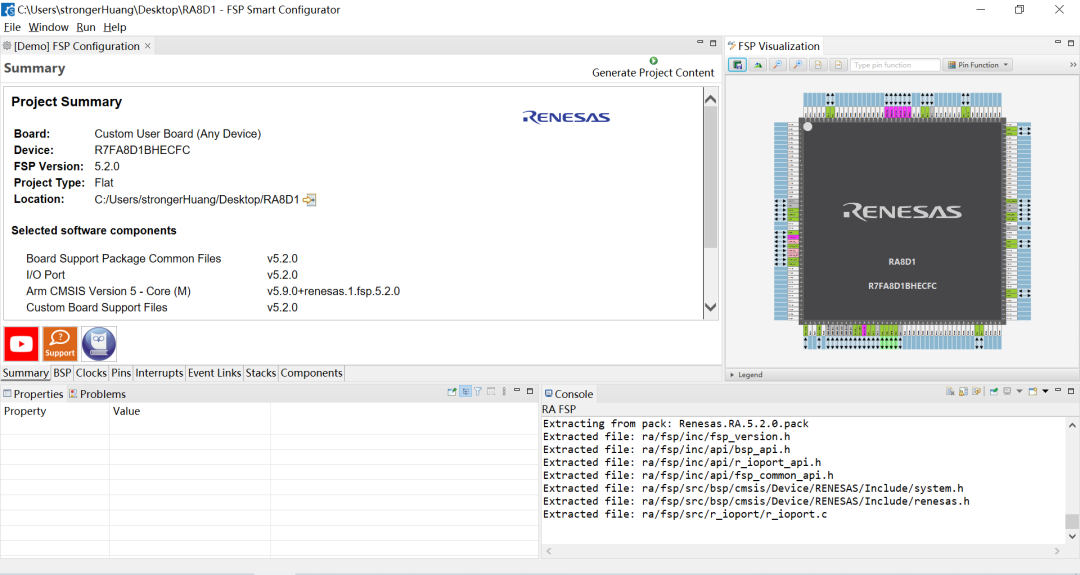Switch to the Problems tab
This screenshot has width=1080, height=575.
click(102, 394)
